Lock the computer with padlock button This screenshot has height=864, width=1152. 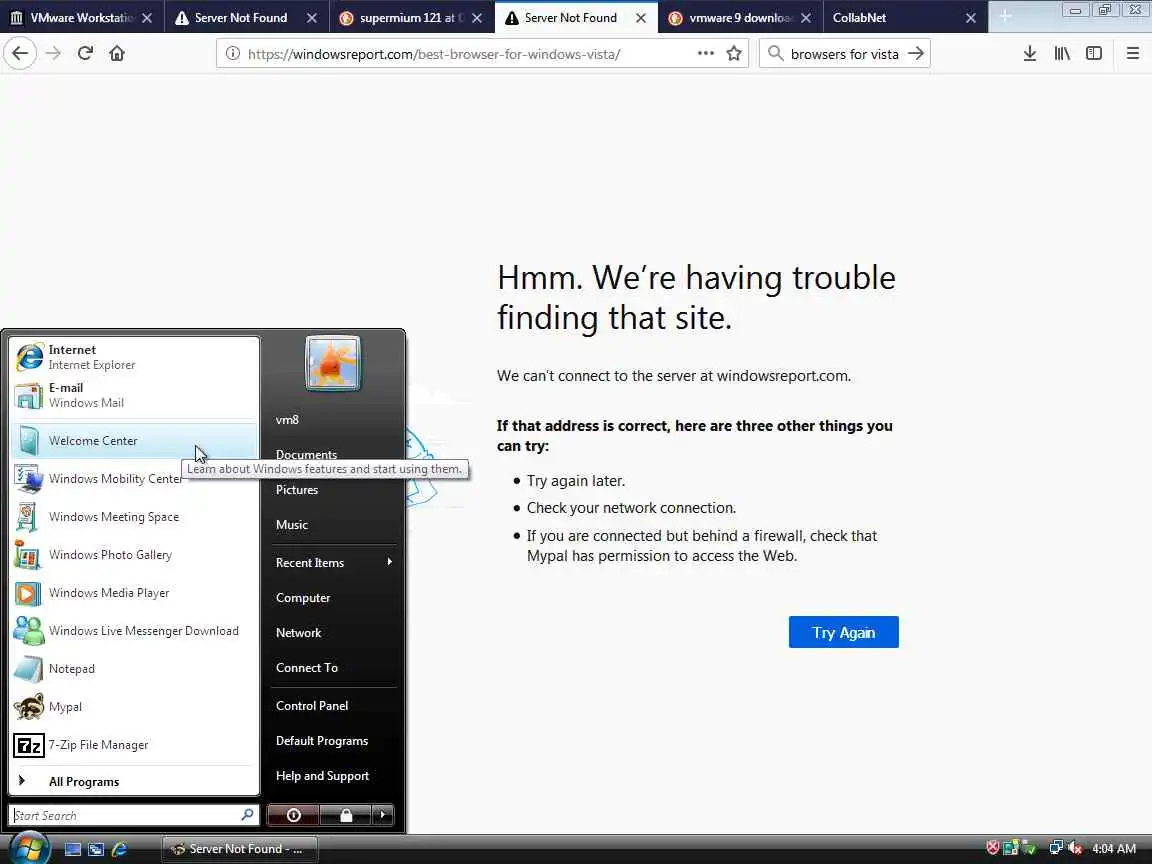[346, 815]
